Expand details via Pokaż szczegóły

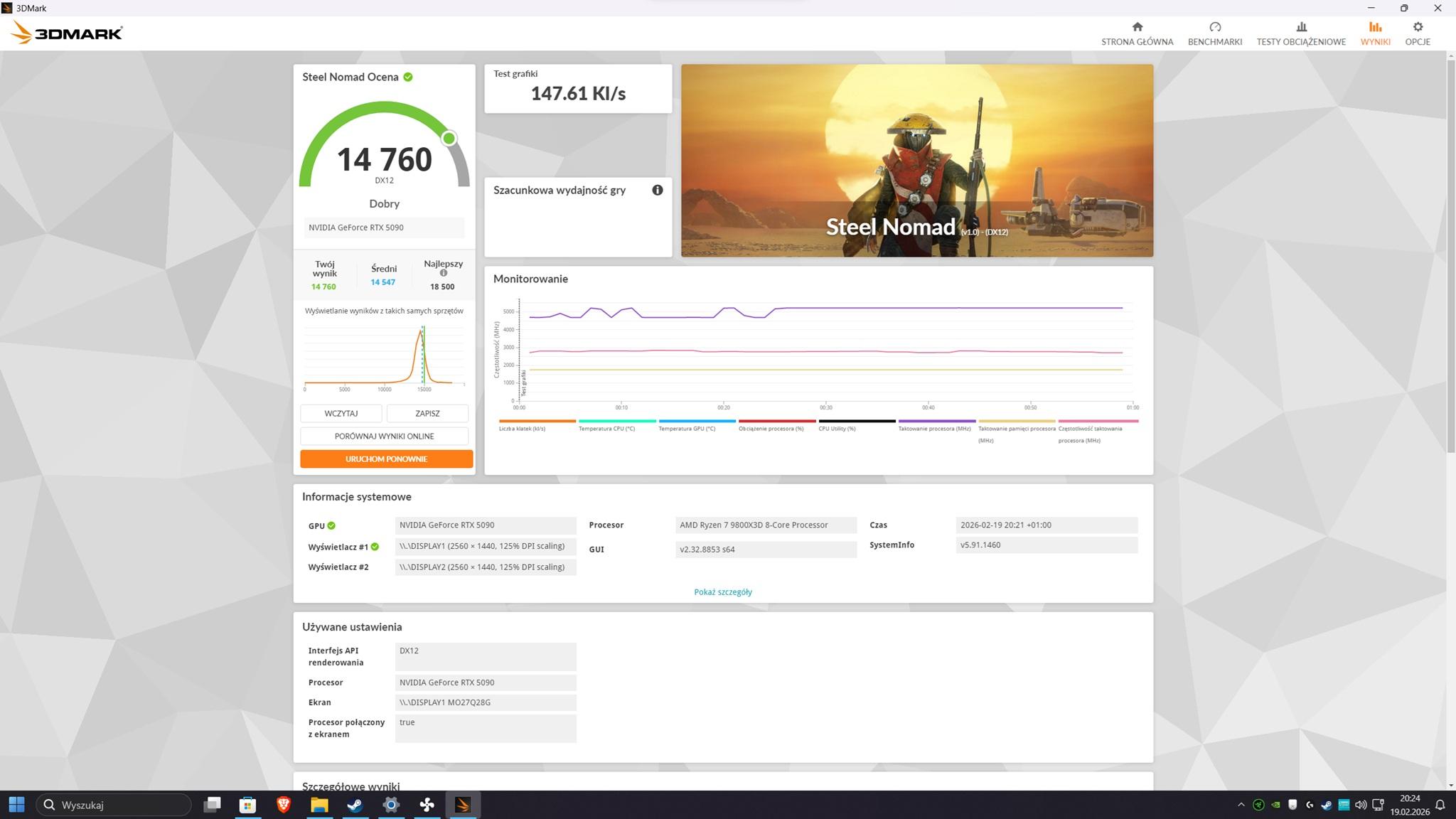[x=722, y=591]
